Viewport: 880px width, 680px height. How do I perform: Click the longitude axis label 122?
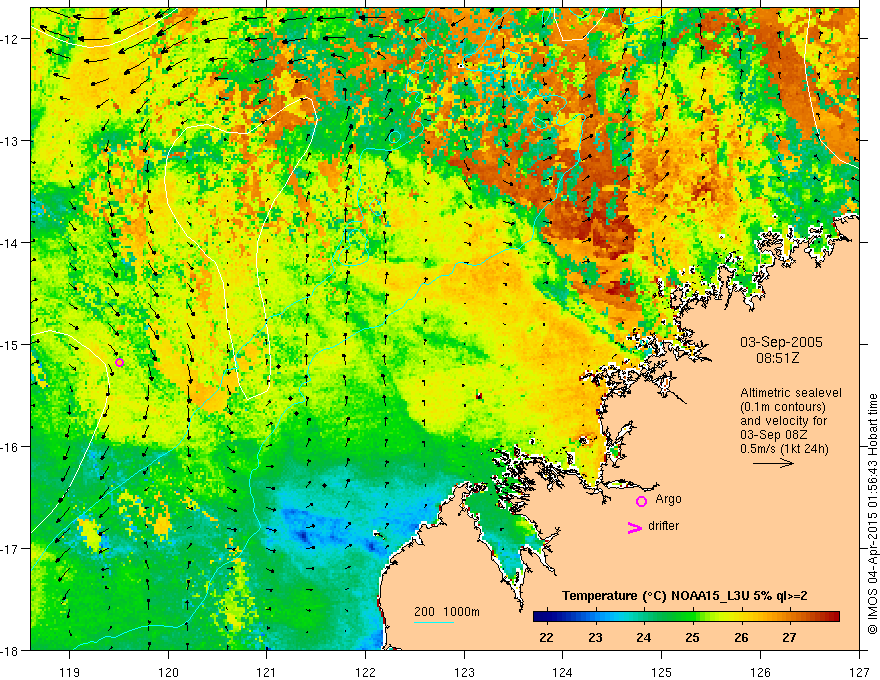[365, 672]
